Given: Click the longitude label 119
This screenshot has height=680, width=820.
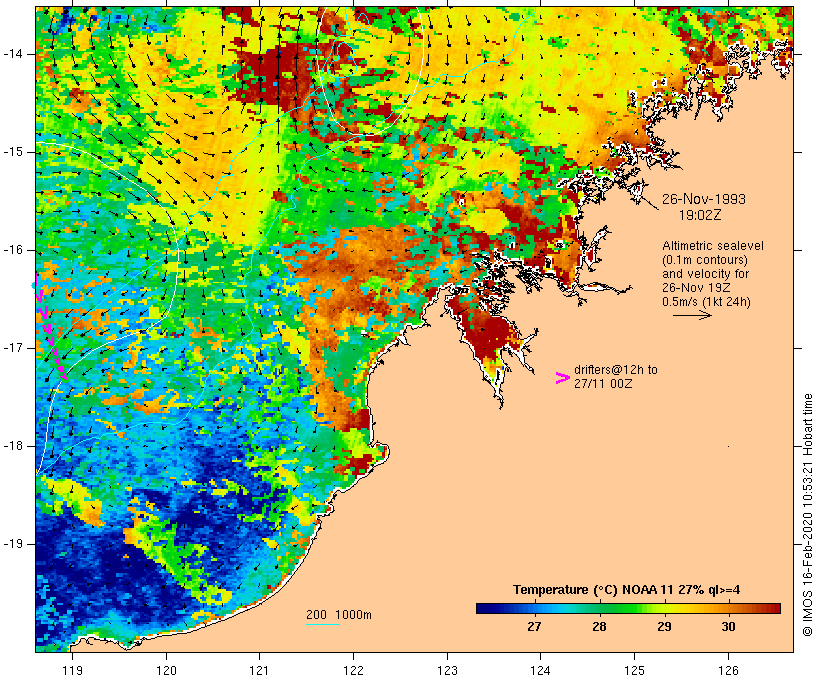Looking at the screenshot, I should click(x=72, y=670).
